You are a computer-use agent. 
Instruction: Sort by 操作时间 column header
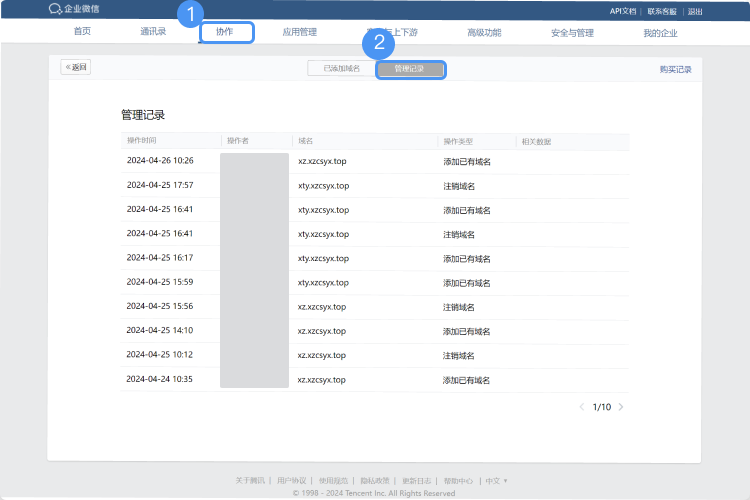(x=142, y=140)
